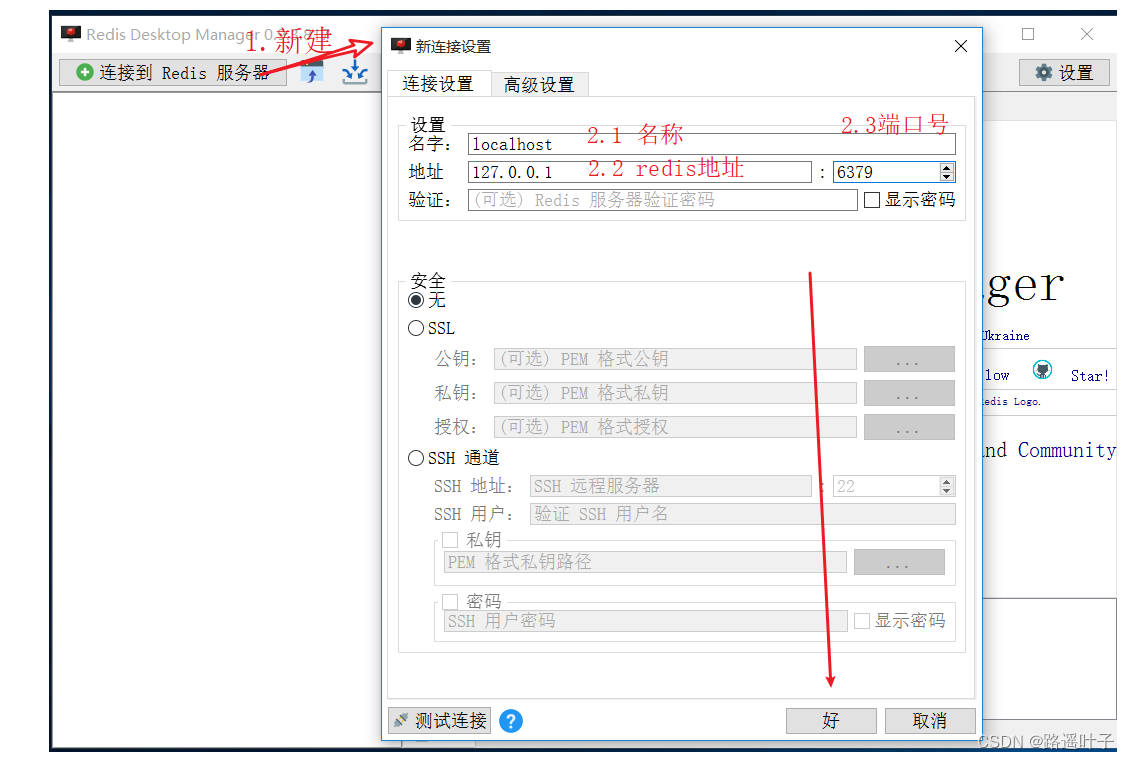Decrease the SSH port 22 with the down stepper

[947, 491]
